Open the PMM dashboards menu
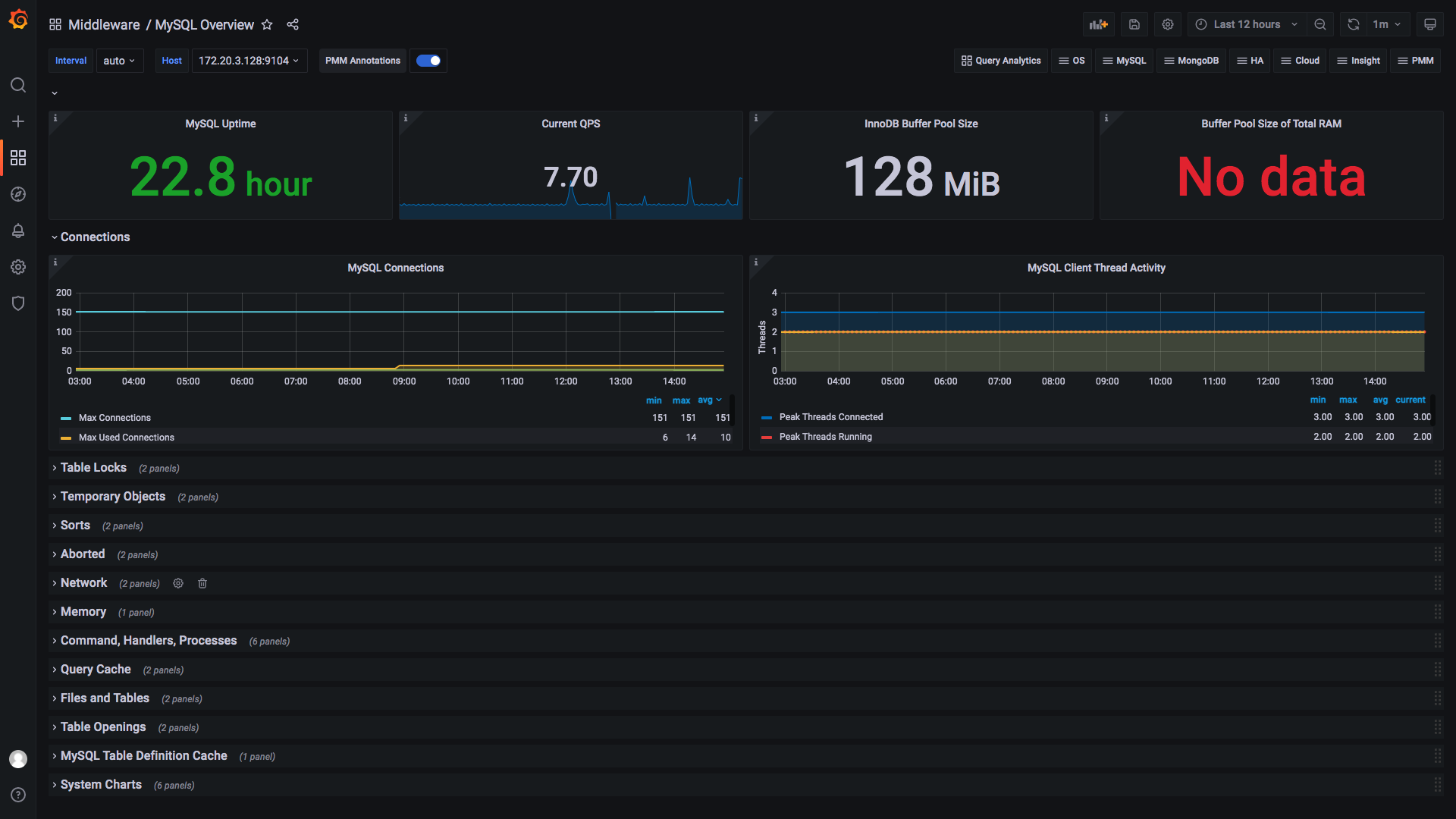Image resolution: width=1456 pixels, height=819 pixels. tap(1415, 61)
